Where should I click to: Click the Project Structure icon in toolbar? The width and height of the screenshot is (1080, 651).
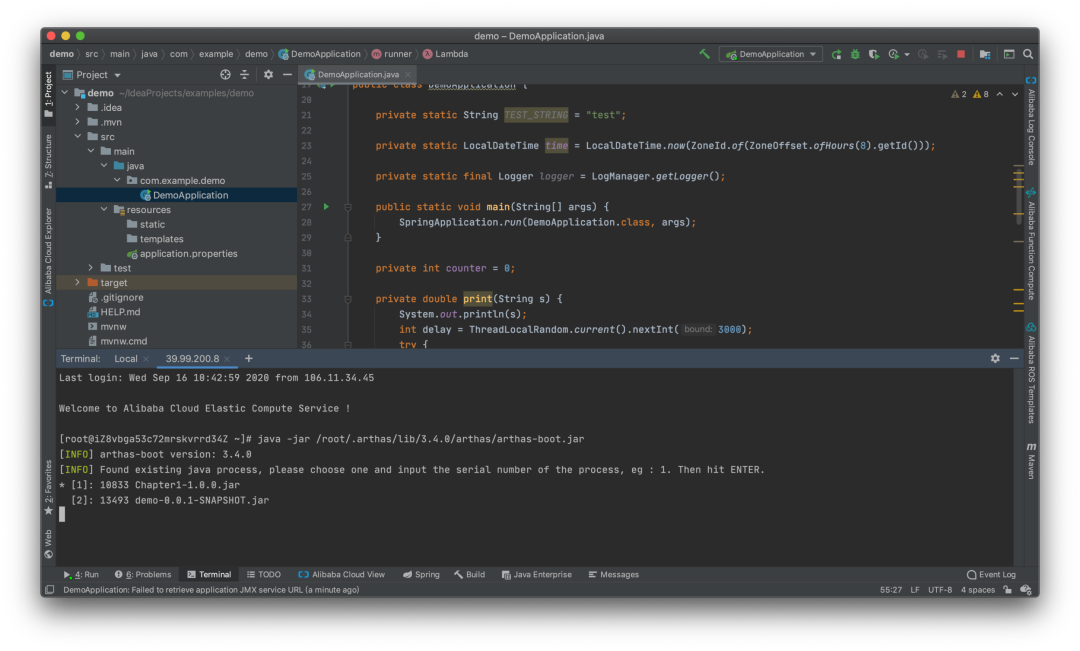pos(985,54)
